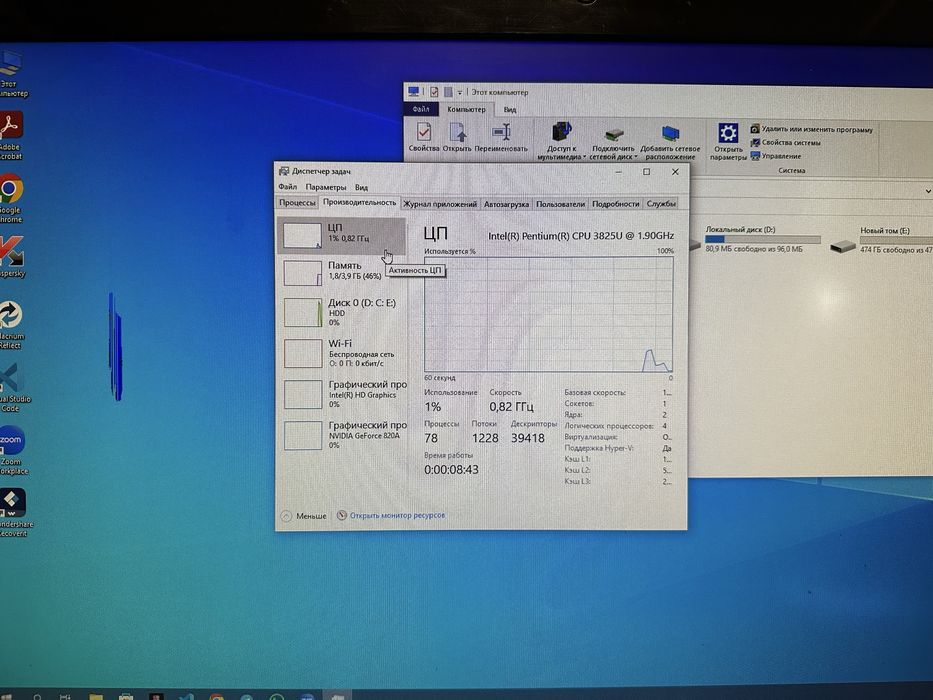Click the computer icon in the Explorer title bar

[x=414, y=92]
